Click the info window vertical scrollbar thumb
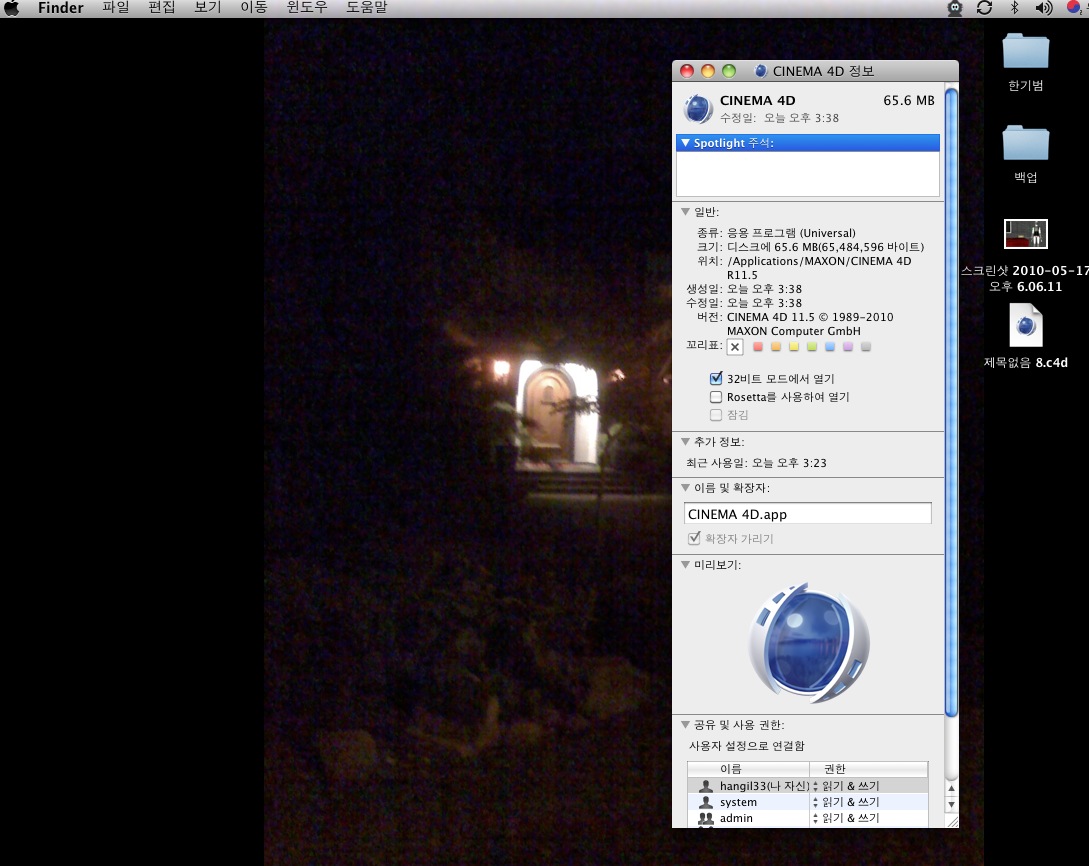The width and height of the screenshot is (1089, 866). point(951,401)
